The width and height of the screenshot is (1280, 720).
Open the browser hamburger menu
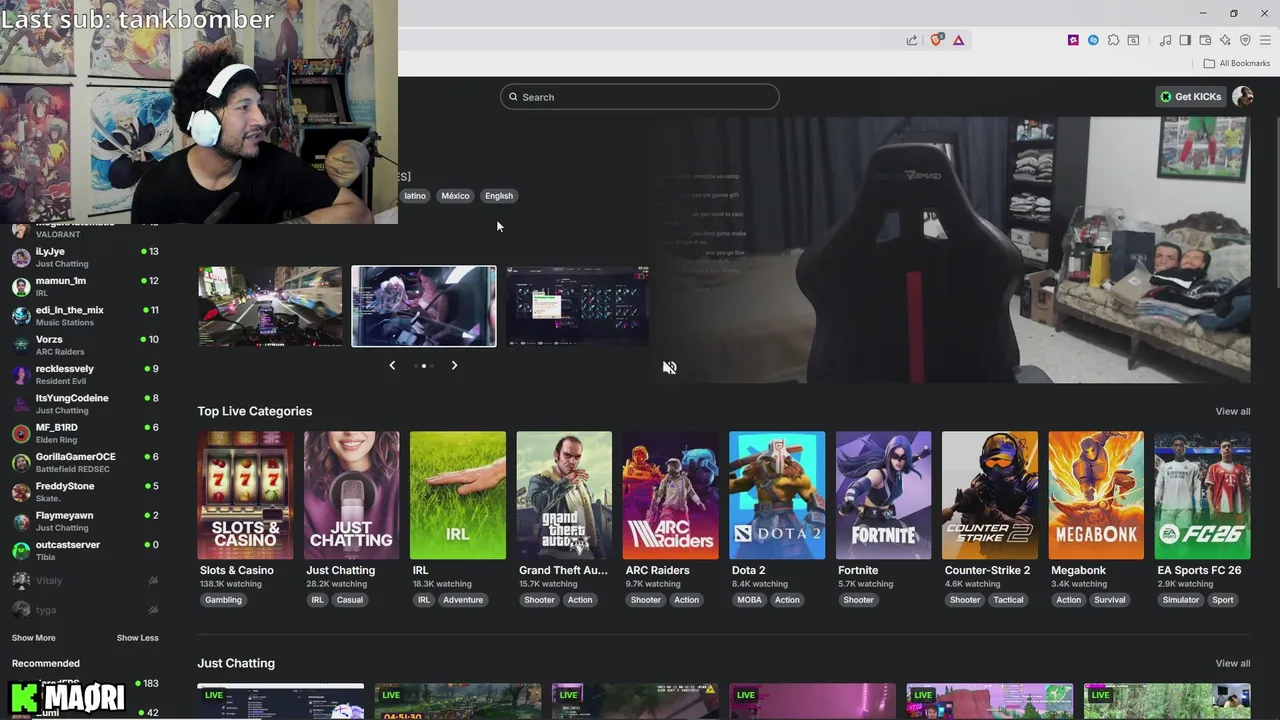[1265, 40]
